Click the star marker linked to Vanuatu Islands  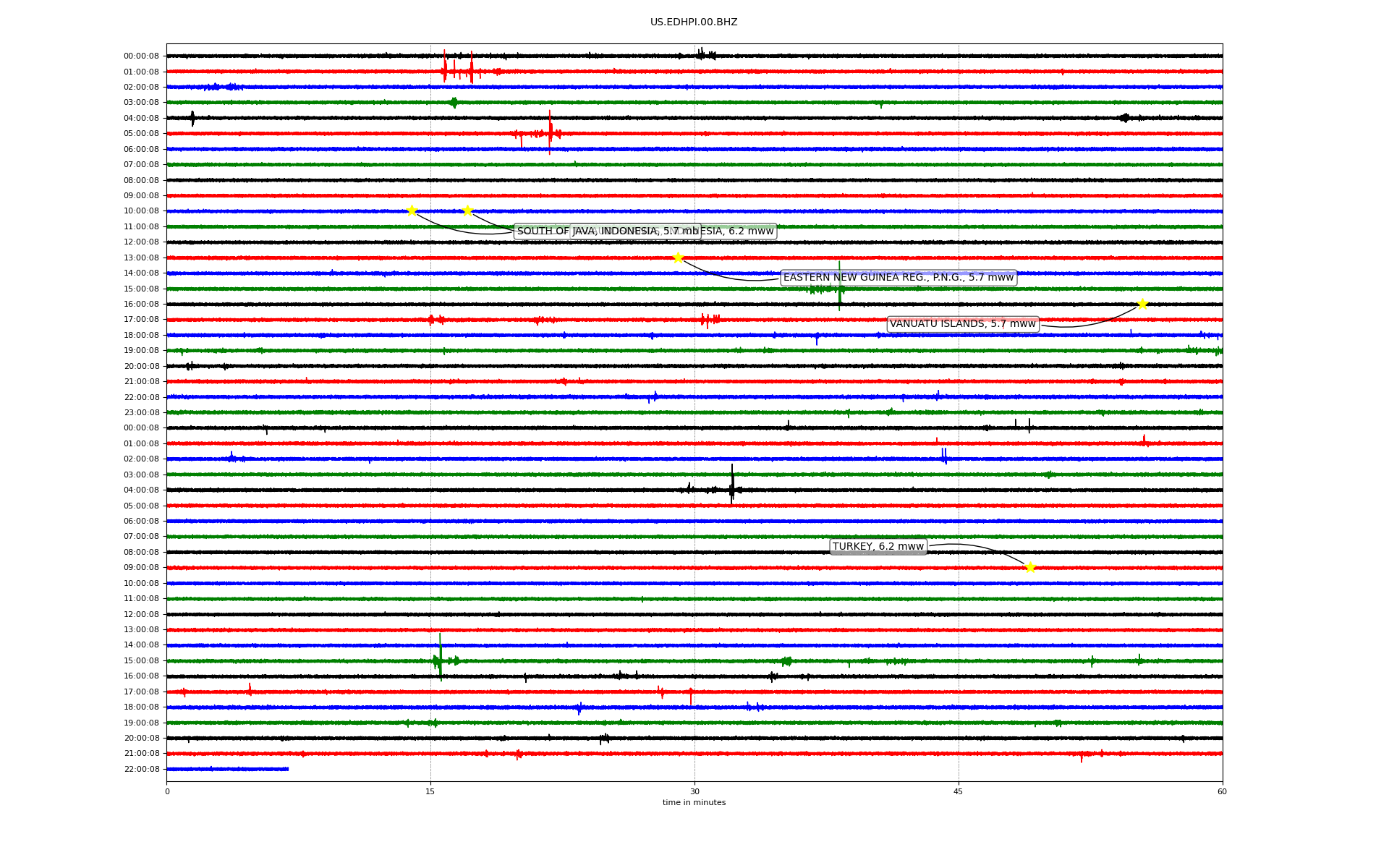(1142, 304)
